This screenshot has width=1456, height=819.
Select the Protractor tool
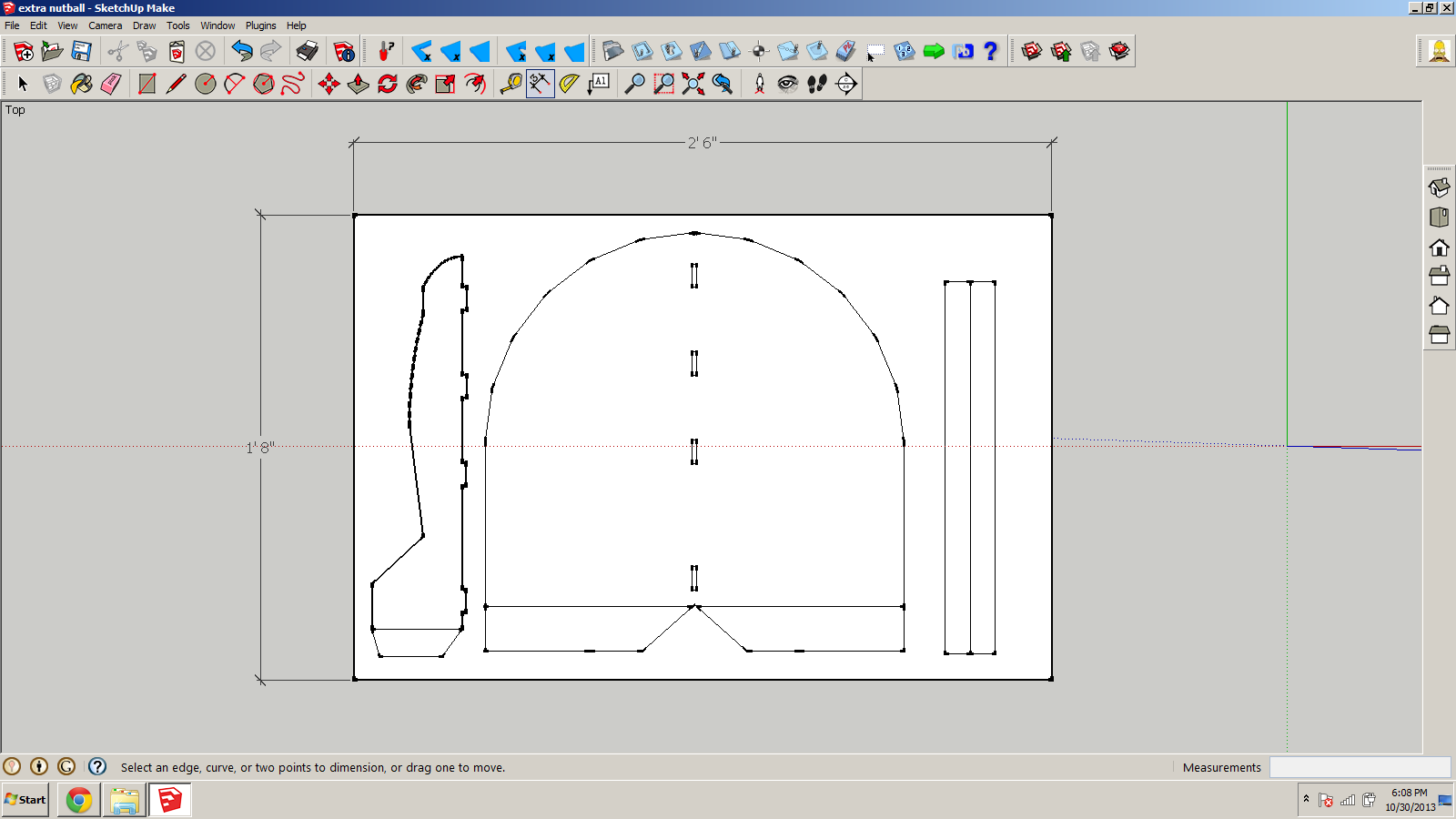[x=569, y=84]
